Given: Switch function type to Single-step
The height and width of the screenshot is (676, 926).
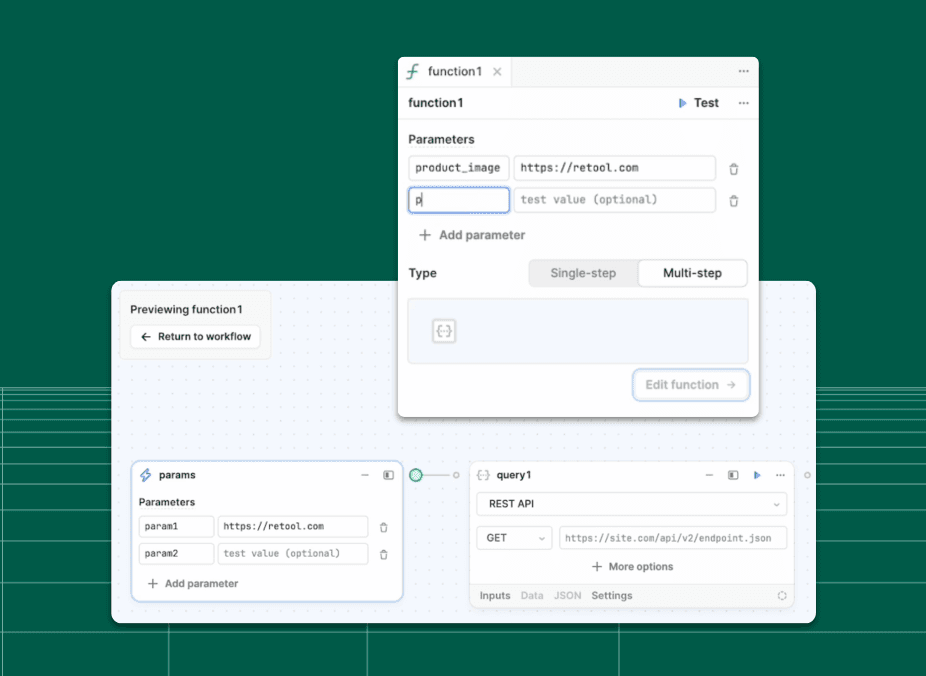Looking at the screenshot, I should pos(583,273).
